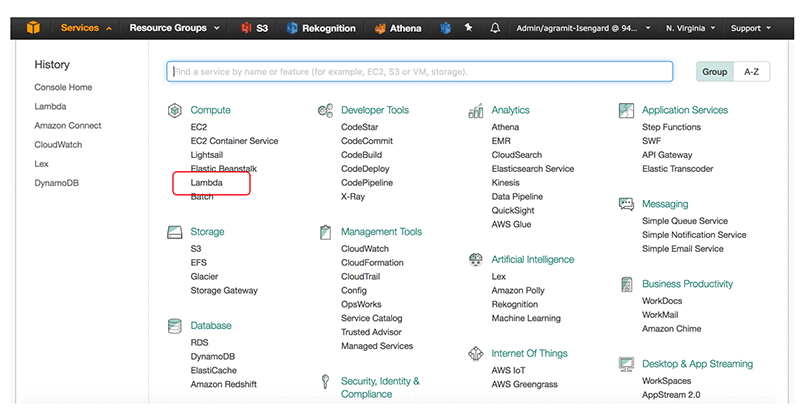Open the N. Virginia region dropdown
The width and height of the screenshot is (800, 413).
click(x=690, y=29)
